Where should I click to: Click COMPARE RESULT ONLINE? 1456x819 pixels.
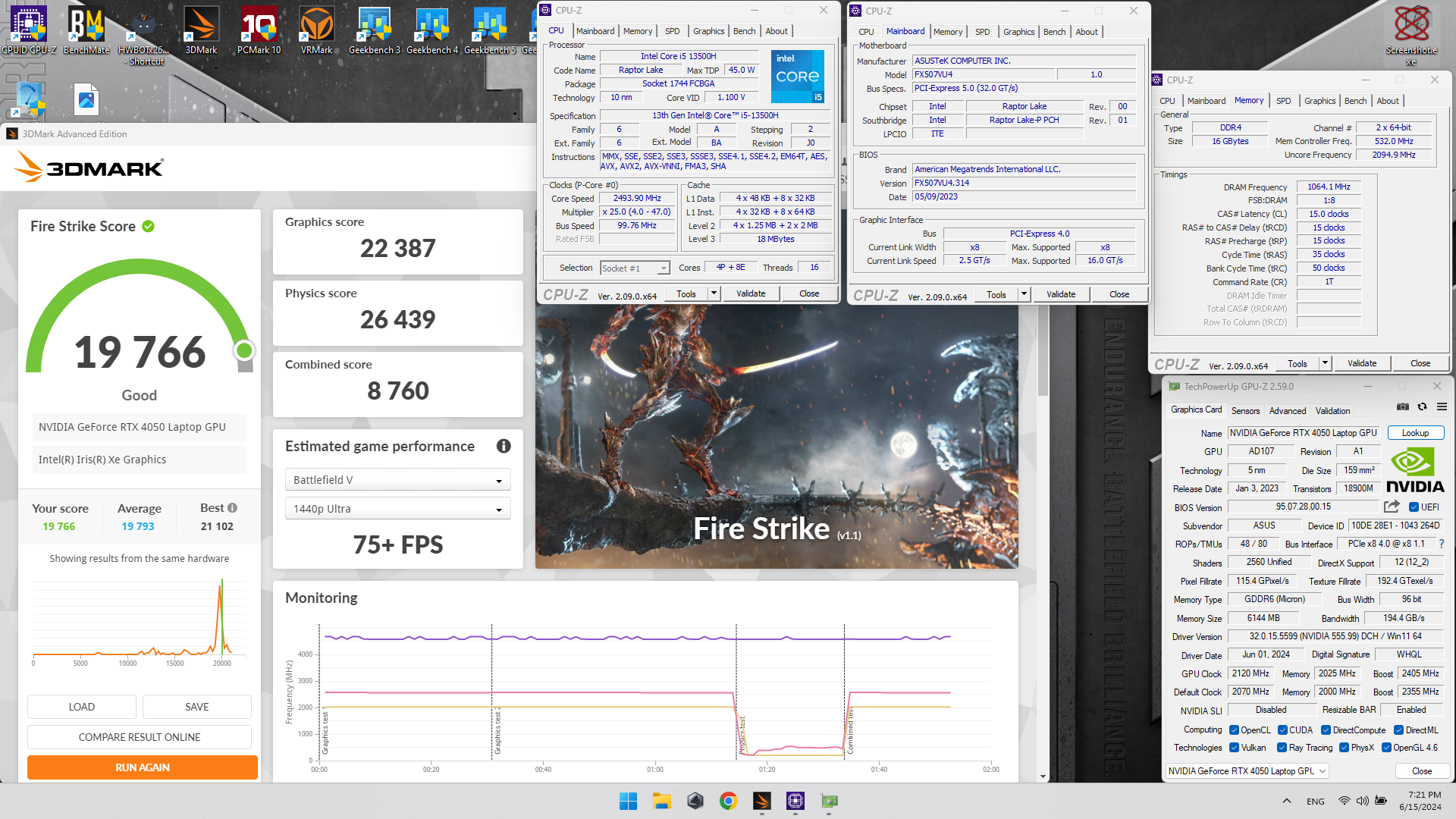point(140,737)
